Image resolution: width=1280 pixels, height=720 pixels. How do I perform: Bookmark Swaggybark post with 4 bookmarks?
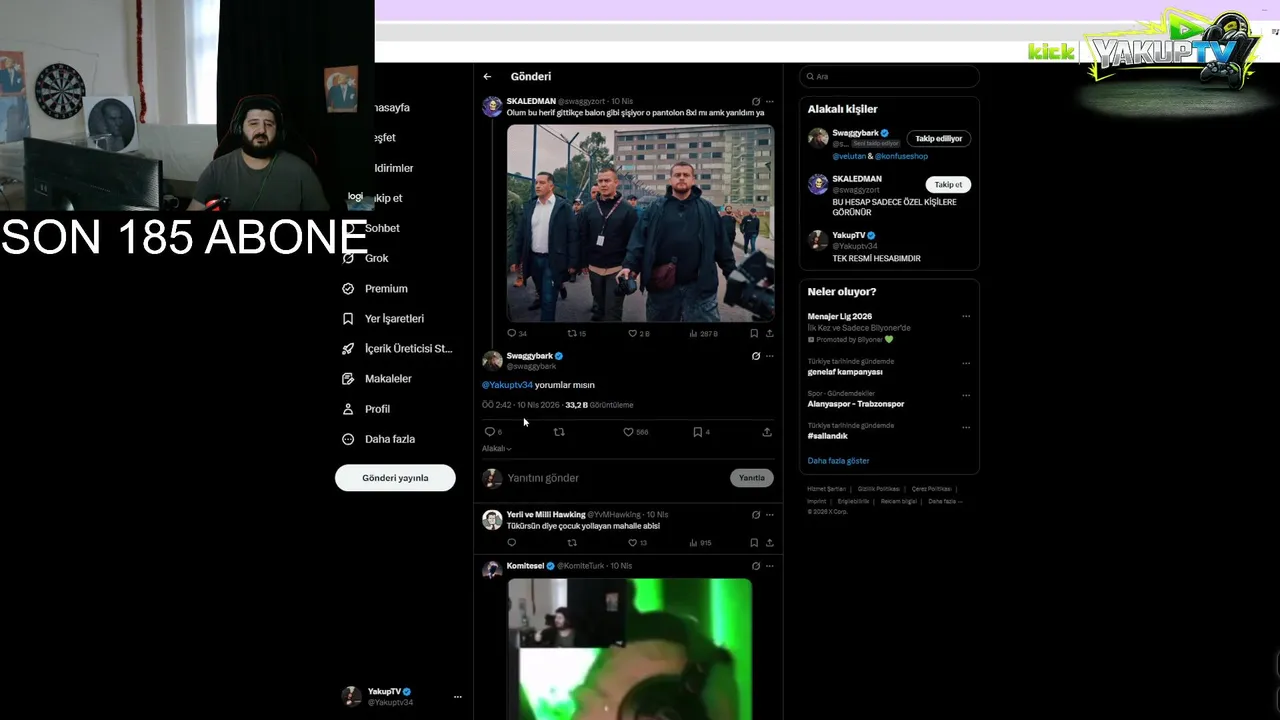click(698, 432)
